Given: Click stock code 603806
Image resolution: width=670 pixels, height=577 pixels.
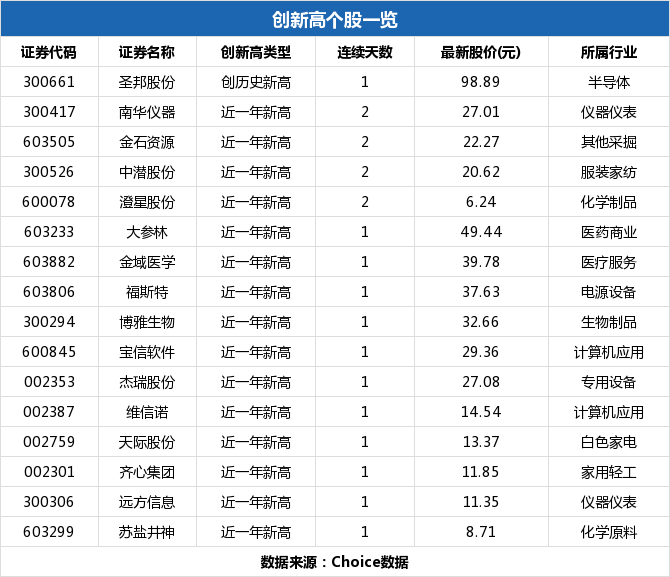Looking at the screenshot, I should (49, 292).
